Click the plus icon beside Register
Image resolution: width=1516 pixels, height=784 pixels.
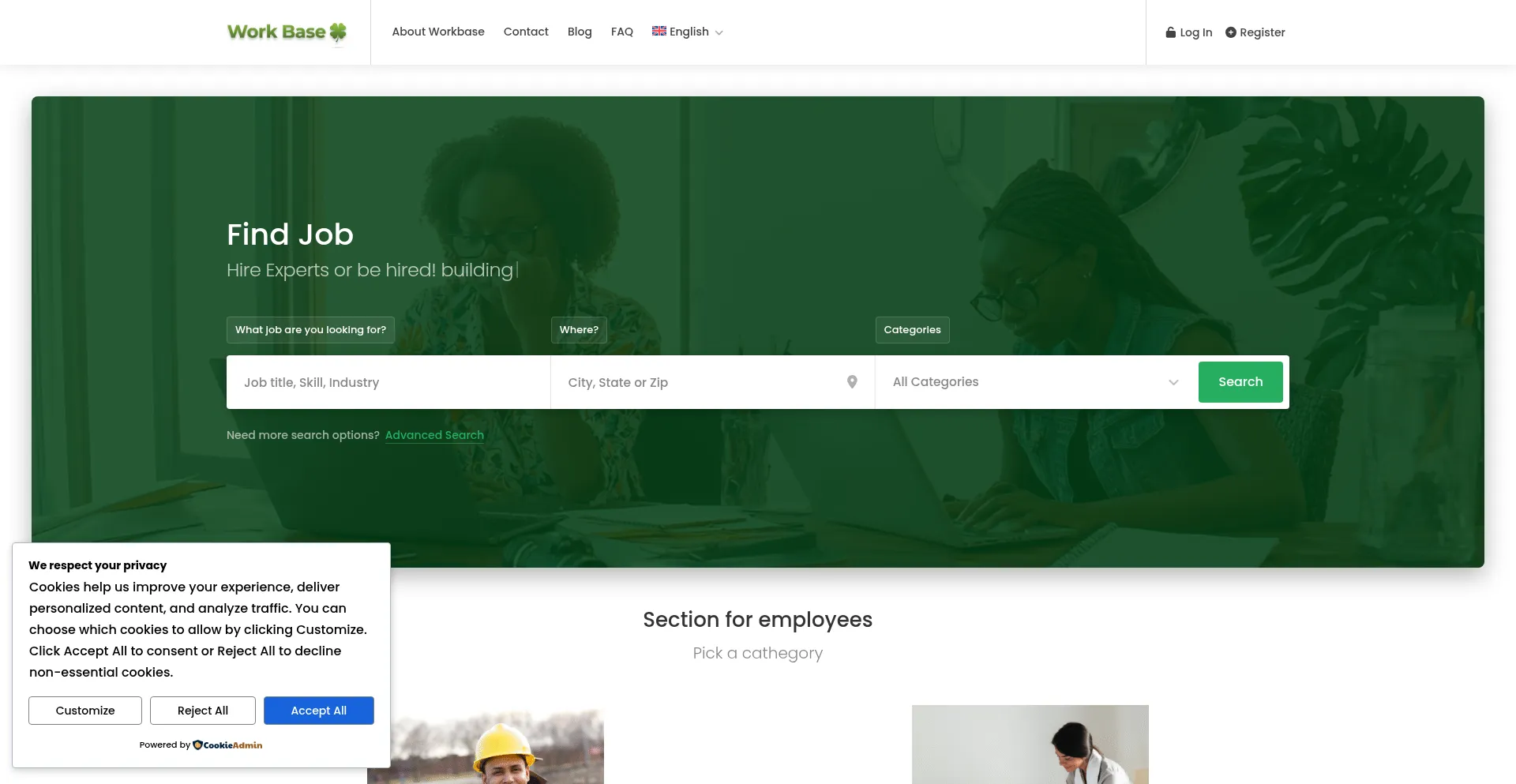pyautogui.click(x=1230, y=32)
